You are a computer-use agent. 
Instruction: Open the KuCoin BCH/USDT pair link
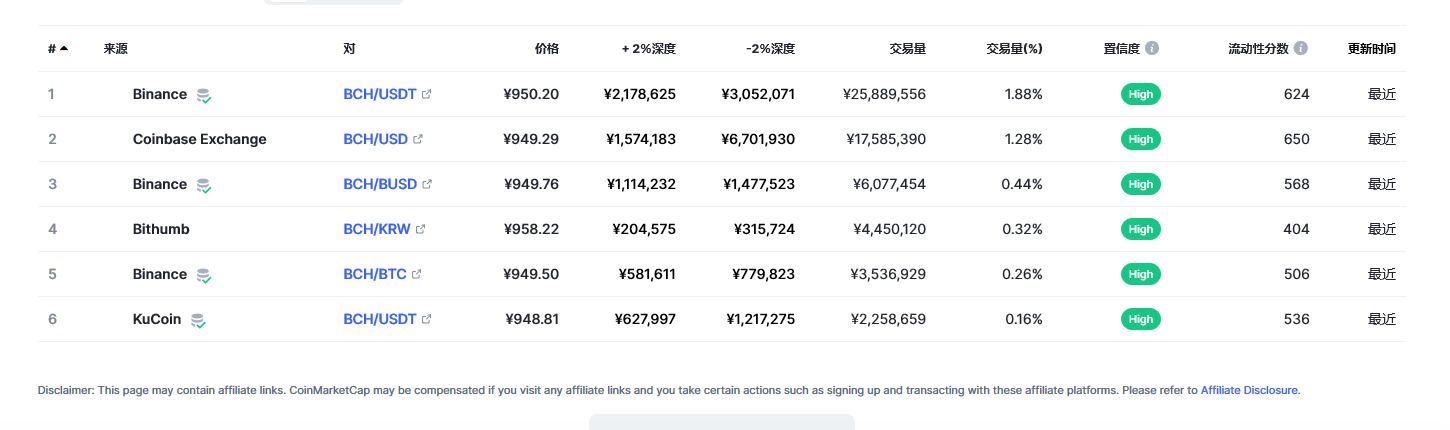[379, 319]
